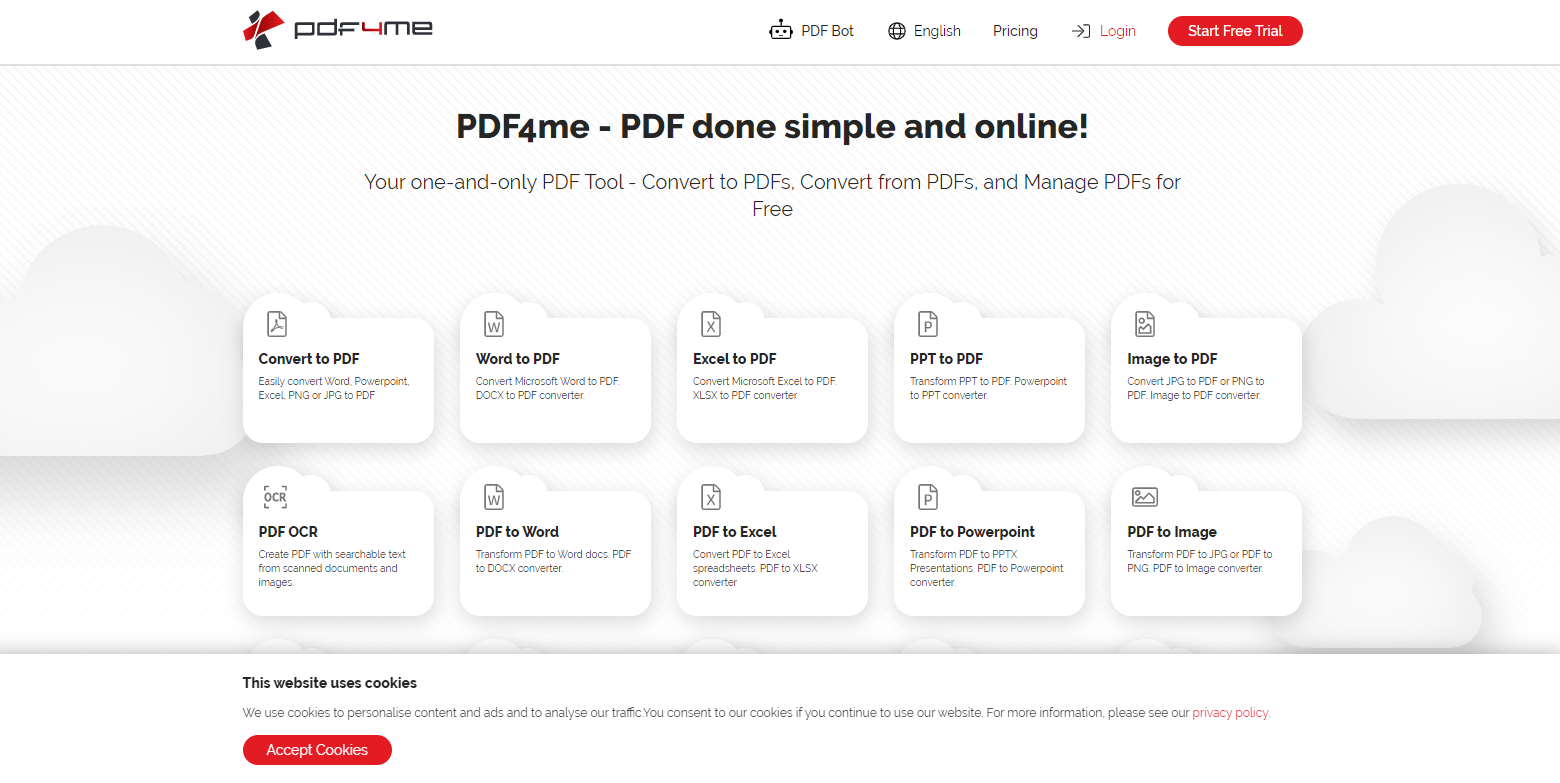Click the Login arrow icon

point(1080,31)
